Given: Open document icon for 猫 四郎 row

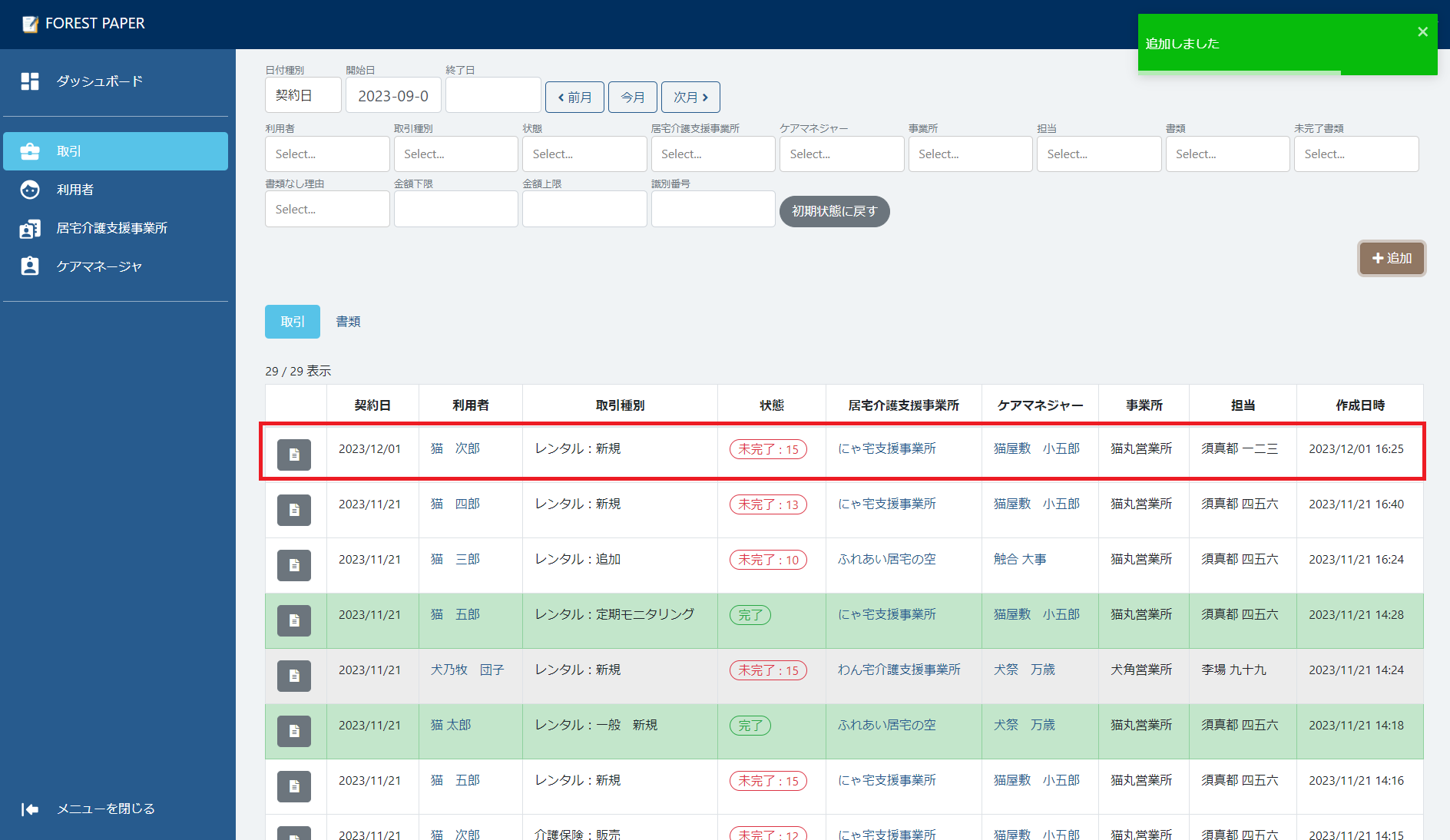Looking at the screenshot, I should pyautogui.click(x=294, y=510).
